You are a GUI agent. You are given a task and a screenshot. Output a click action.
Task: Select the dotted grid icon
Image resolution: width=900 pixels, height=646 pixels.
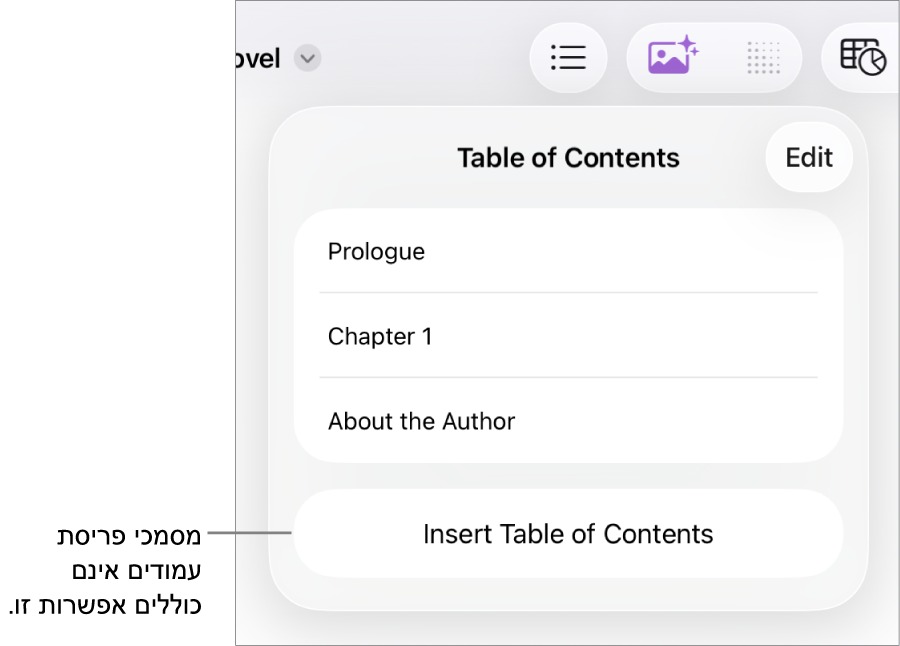(763, 58)
